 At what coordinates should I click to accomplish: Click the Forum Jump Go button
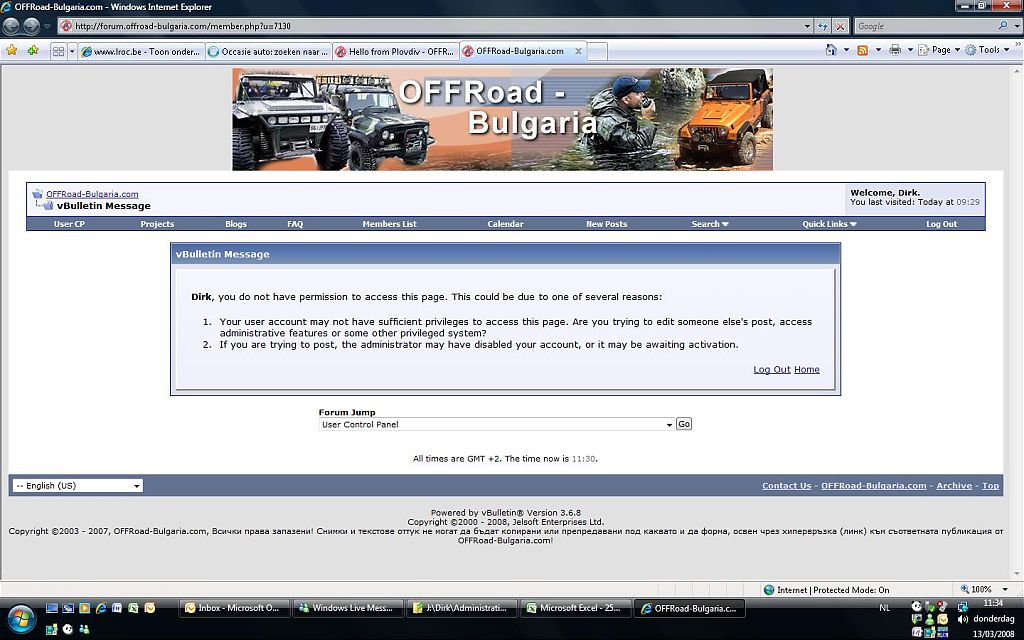[684, 424]
